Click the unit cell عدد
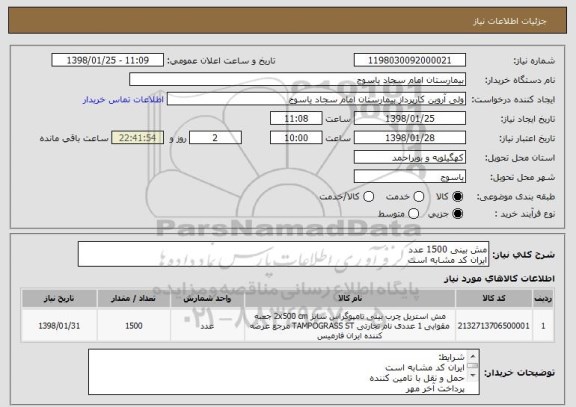Viewport: 576px width, 407px height. [207, 326]
